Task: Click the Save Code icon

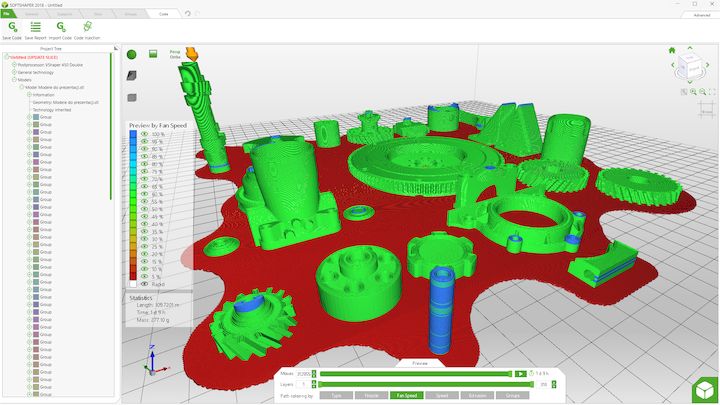Action: point(11,27)
